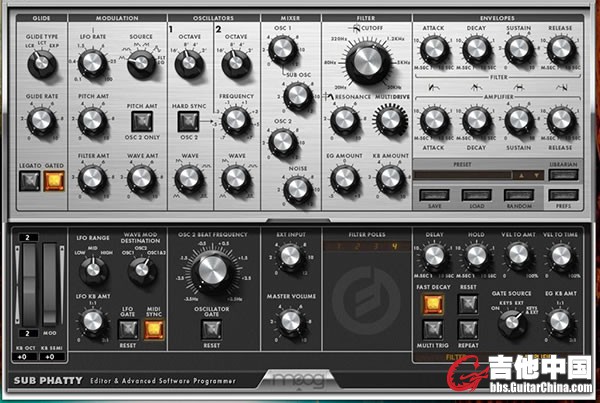Click the OSC 2 Beat Frequency knob
The width and height of the screenshot is (600, 403).
pyautogui.click(x=212, y=270)
